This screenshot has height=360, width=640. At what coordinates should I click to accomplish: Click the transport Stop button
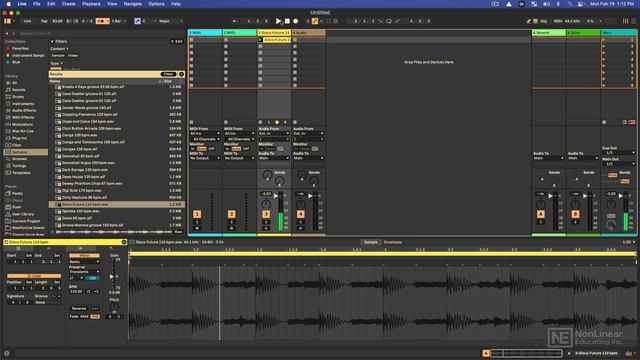click(287, 21)
